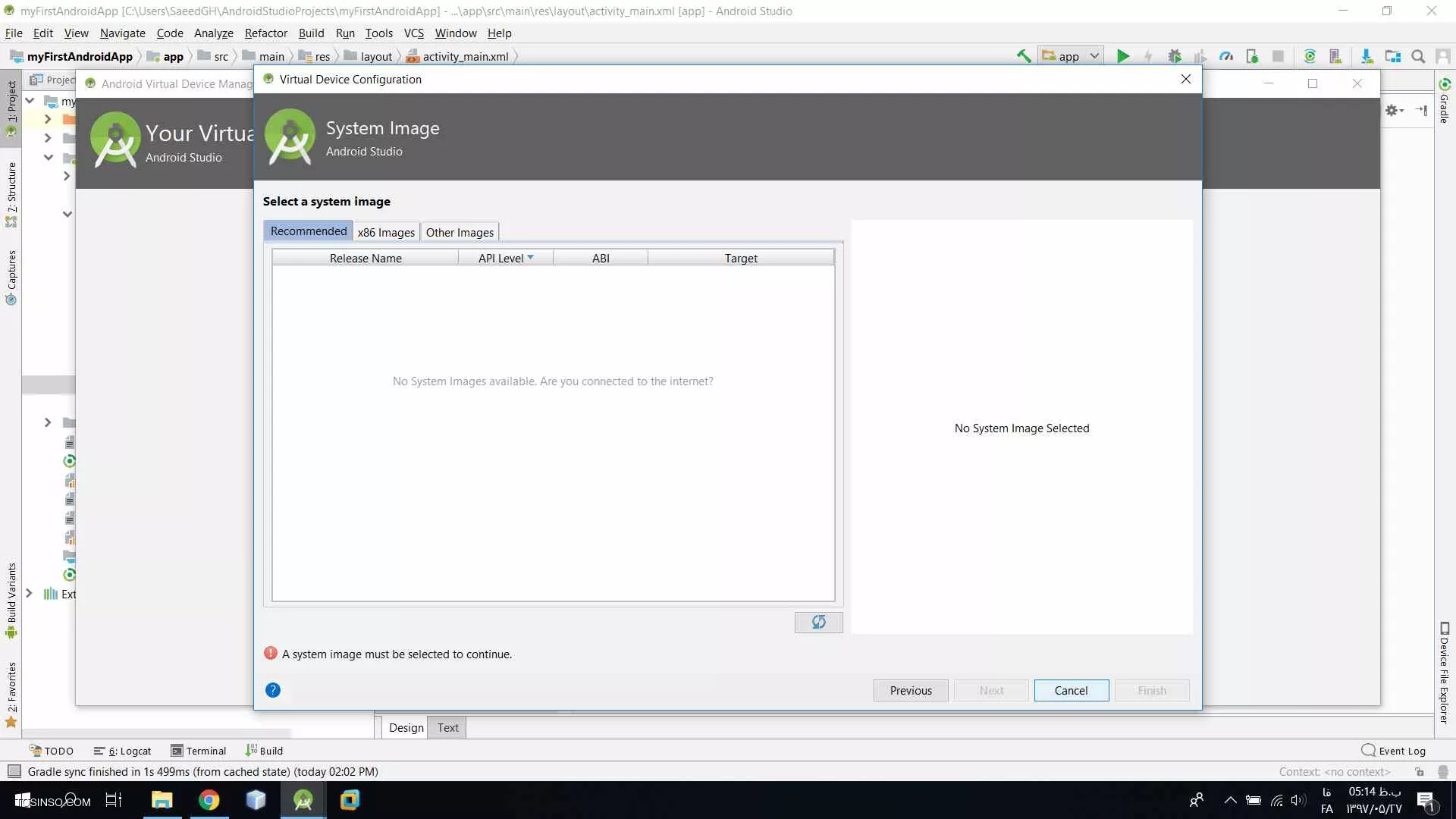The height and width of the screenshot is (819, 1456).
Task: Open the Android Profiler gauge icon
Action: coord(1226,56)
